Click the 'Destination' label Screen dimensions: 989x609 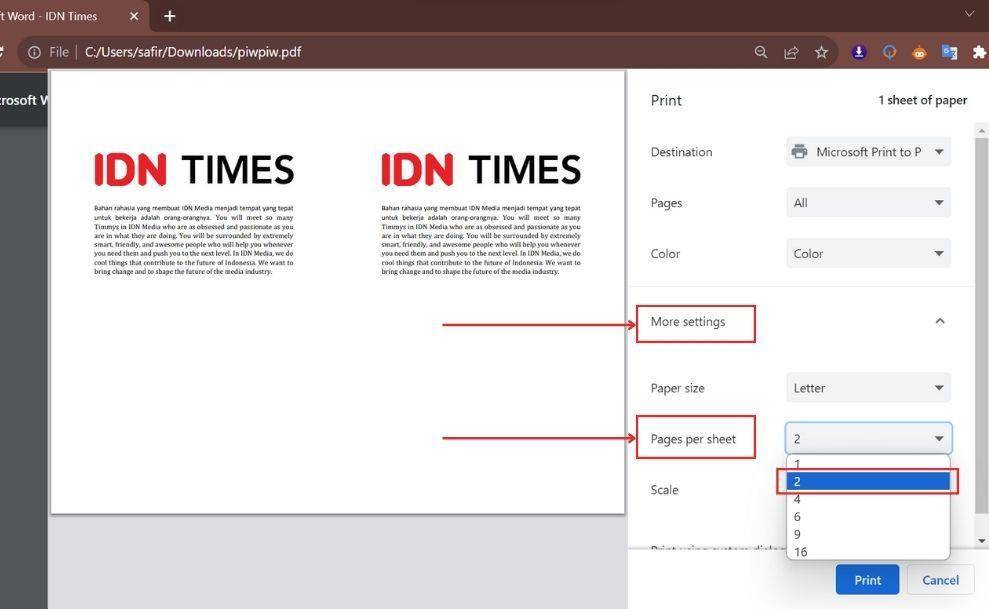click(x=681, y=152)
